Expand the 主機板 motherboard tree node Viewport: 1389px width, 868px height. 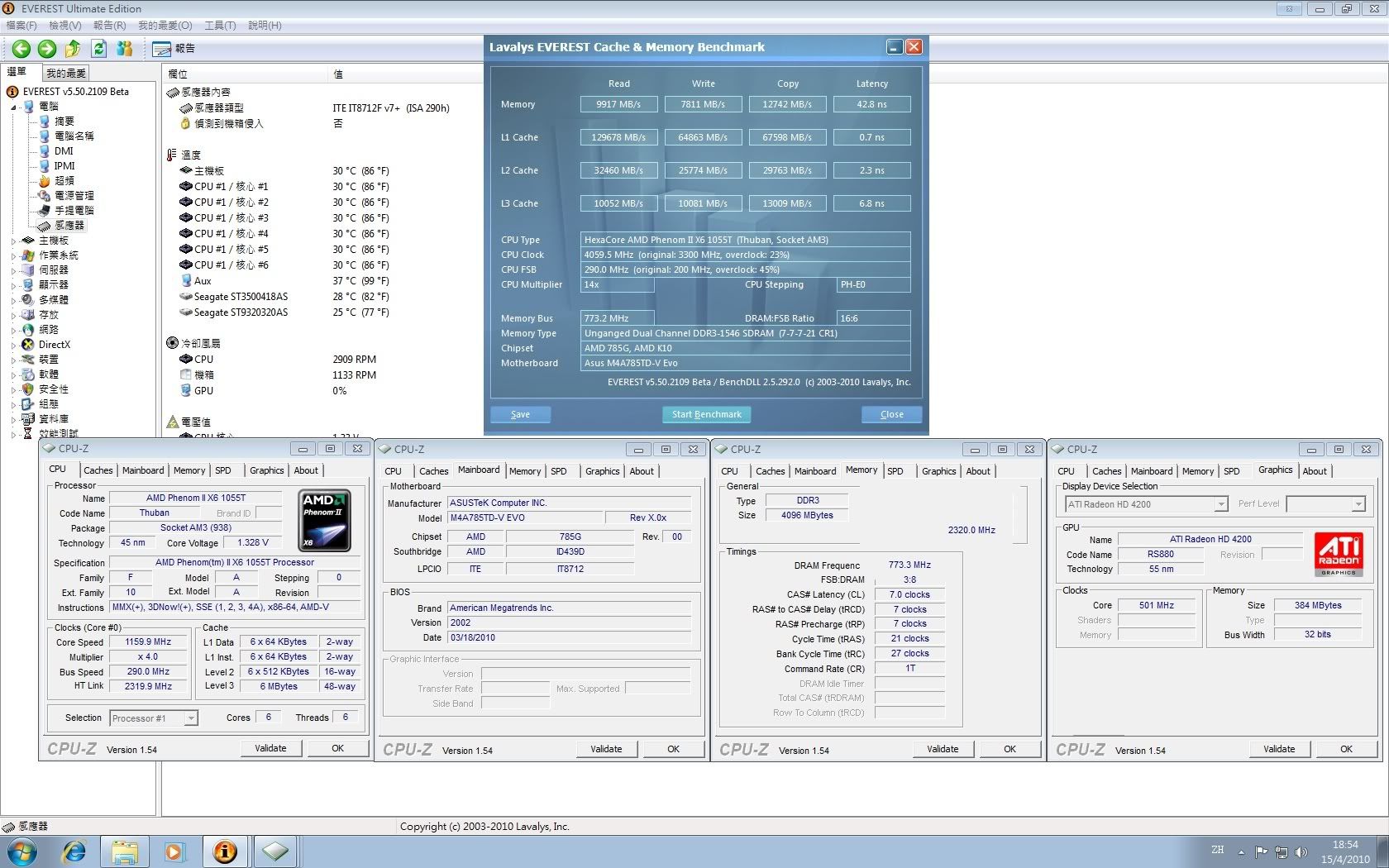click(13, 241)
